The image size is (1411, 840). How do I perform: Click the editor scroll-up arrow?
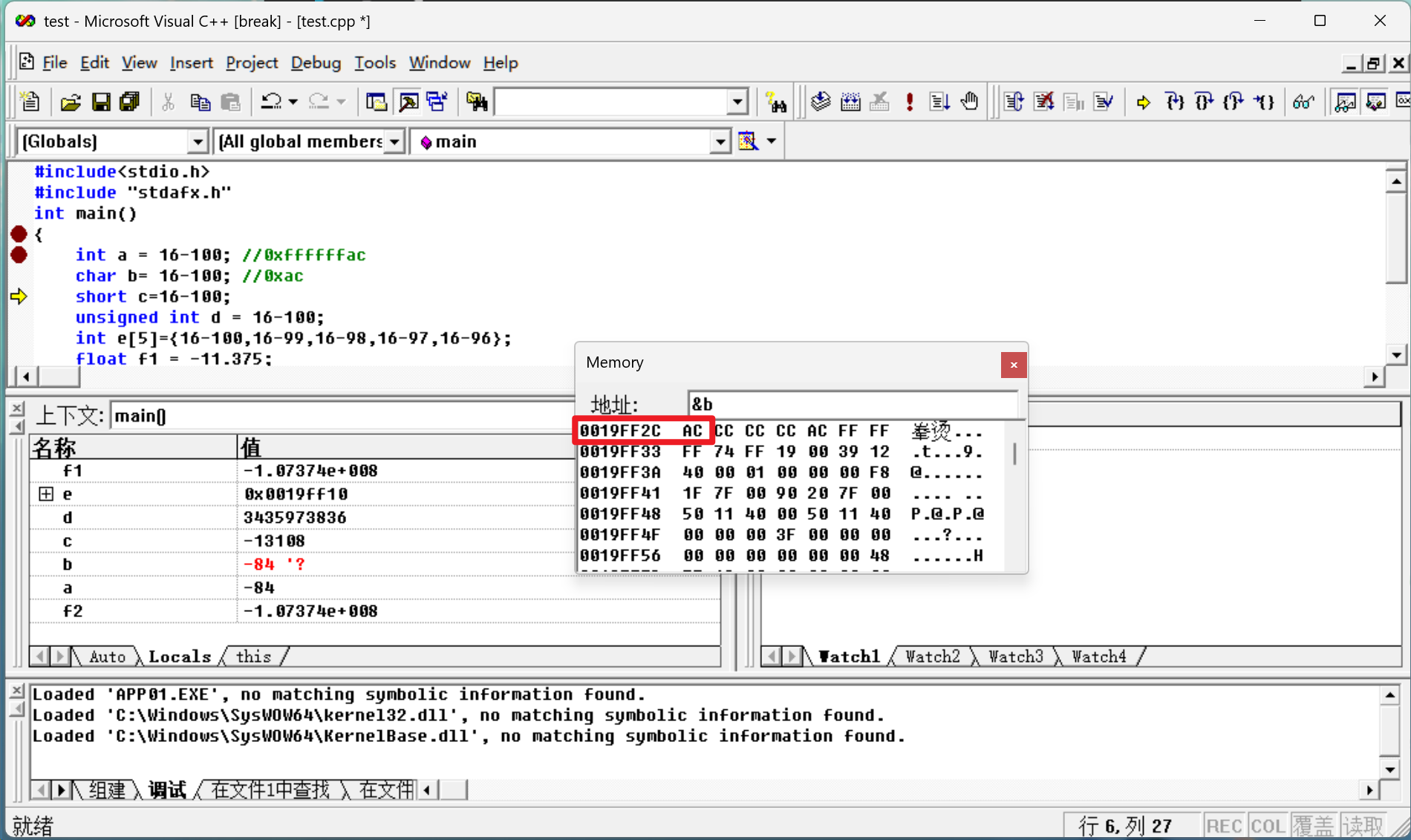point(1396,181)
